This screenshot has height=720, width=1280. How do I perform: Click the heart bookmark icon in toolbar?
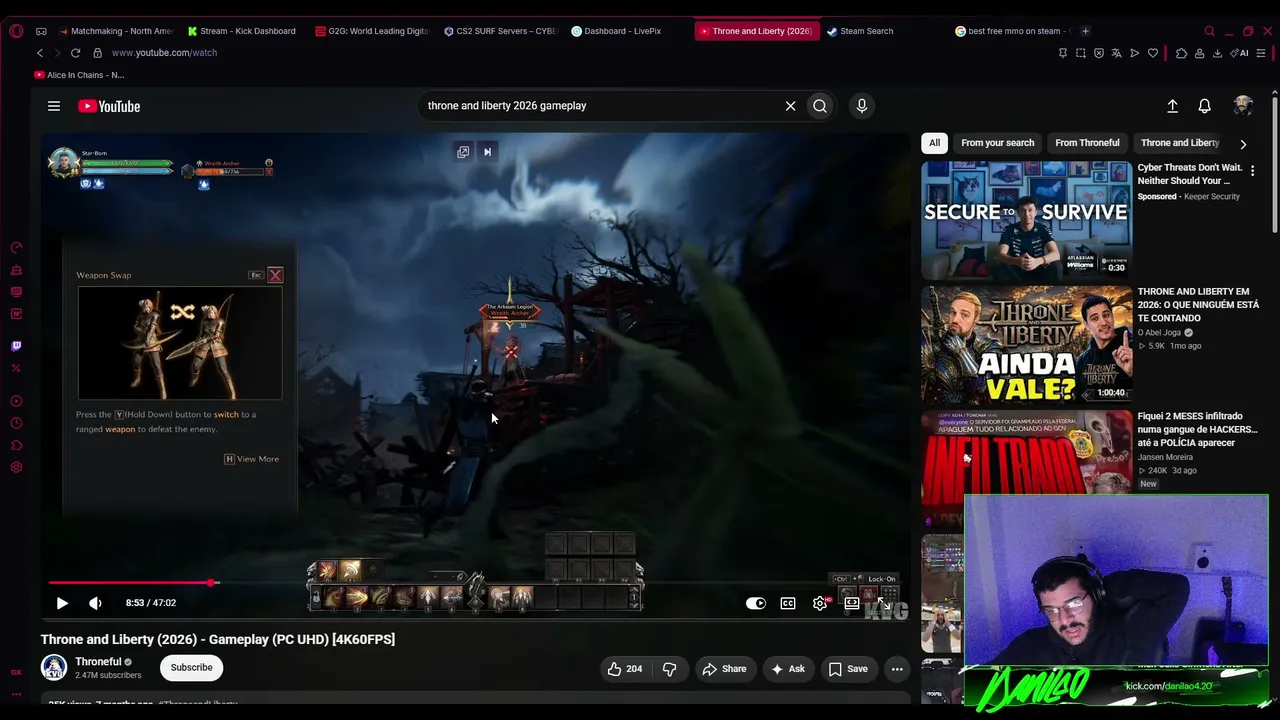[1153, 53]
